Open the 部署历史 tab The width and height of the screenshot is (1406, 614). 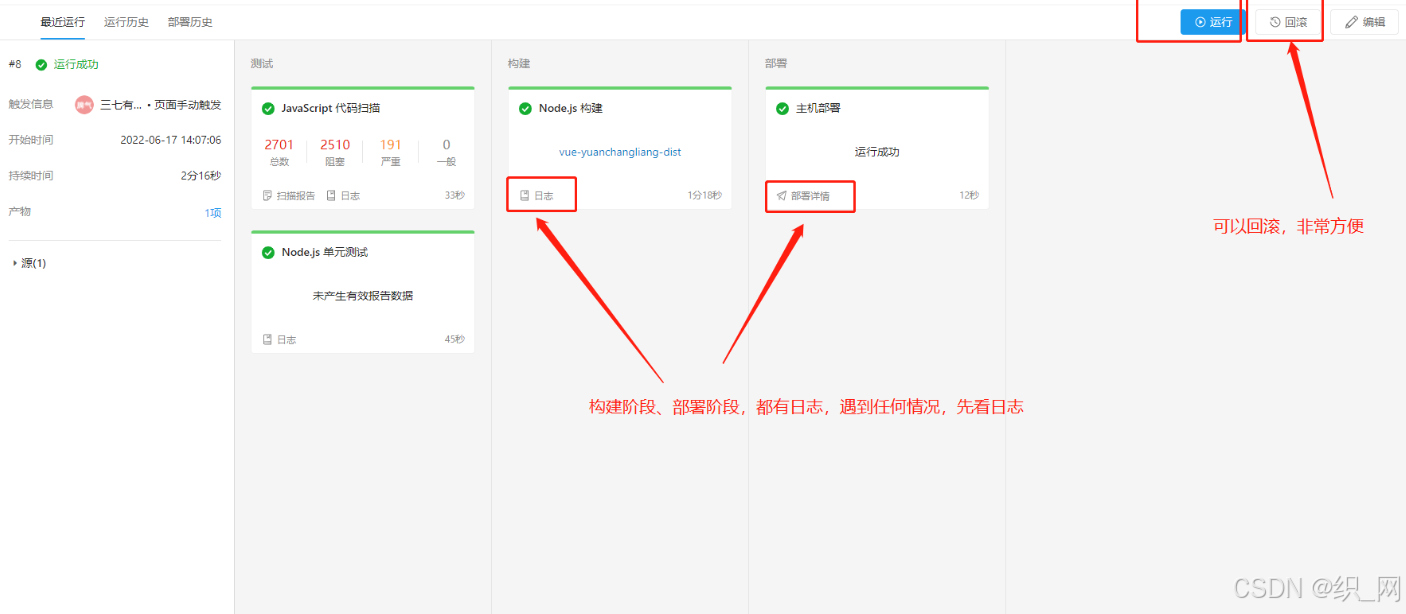190,20
